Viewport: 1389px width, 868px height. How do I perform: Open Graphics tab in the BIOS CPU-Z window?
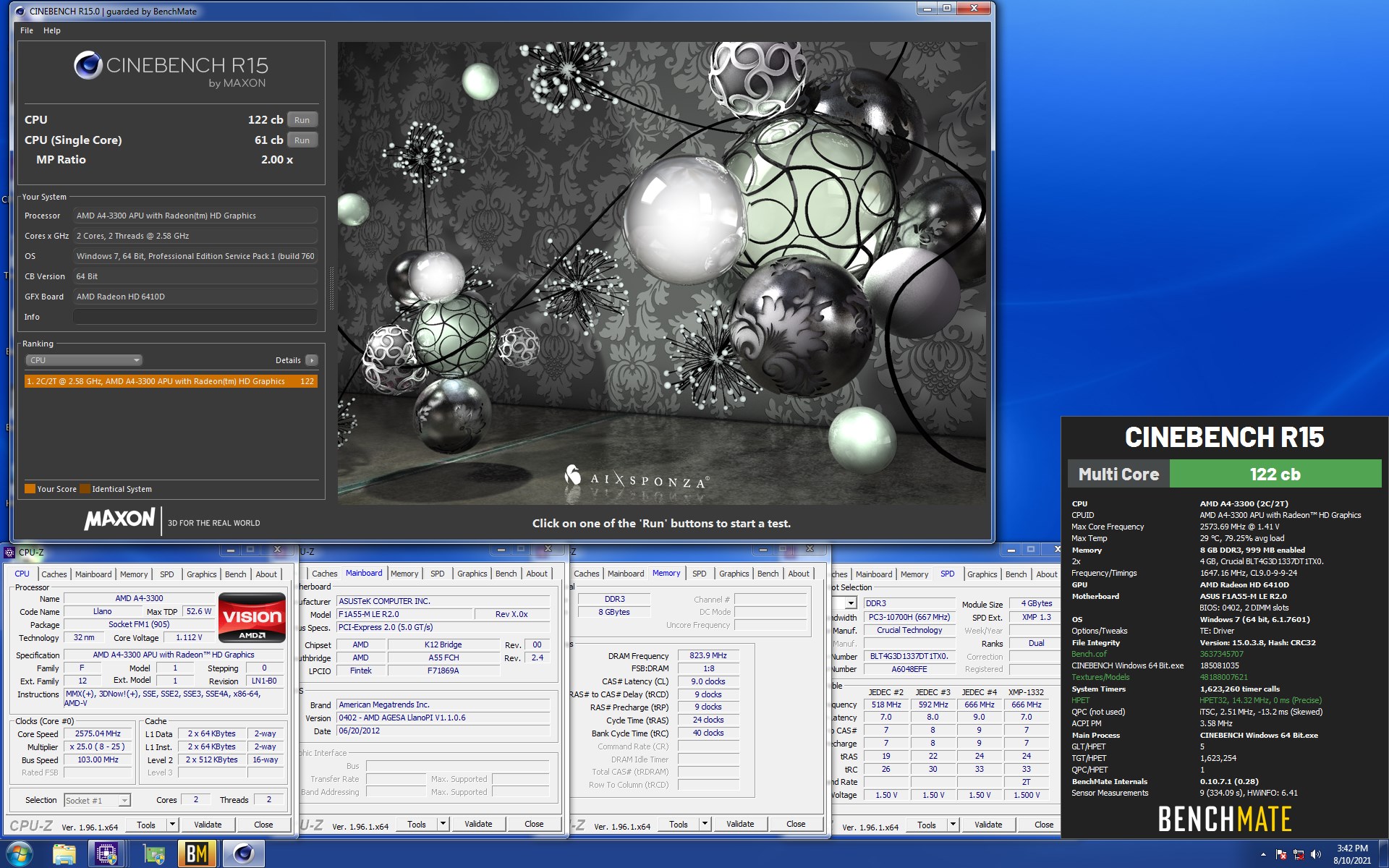tap(472, 574)
